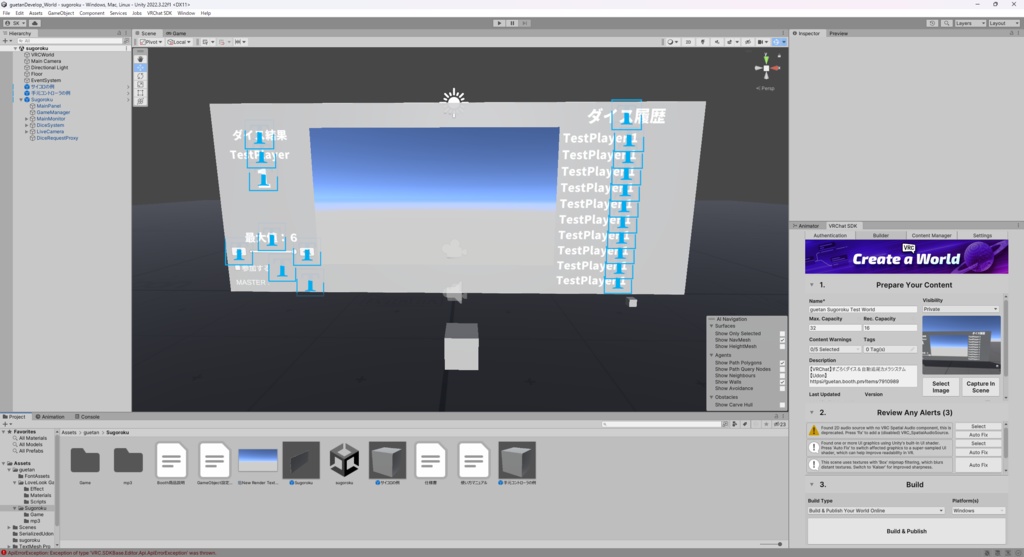Open Content Warnings 0/5 Selected dropdown
This screenshot has height=557, width=1024.
coord(835,349)
